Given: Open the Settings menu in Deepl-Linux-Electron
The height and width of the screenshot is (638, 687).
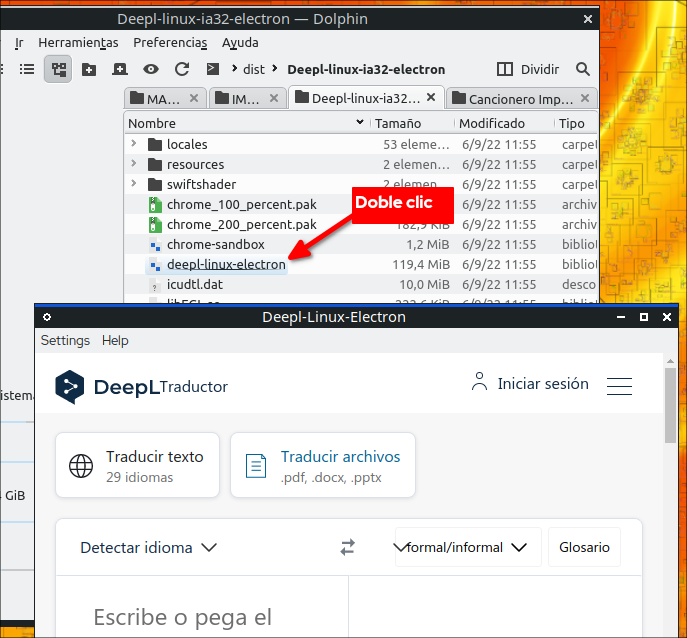Looking at the screenshot, I should click(x=65, y=340).
